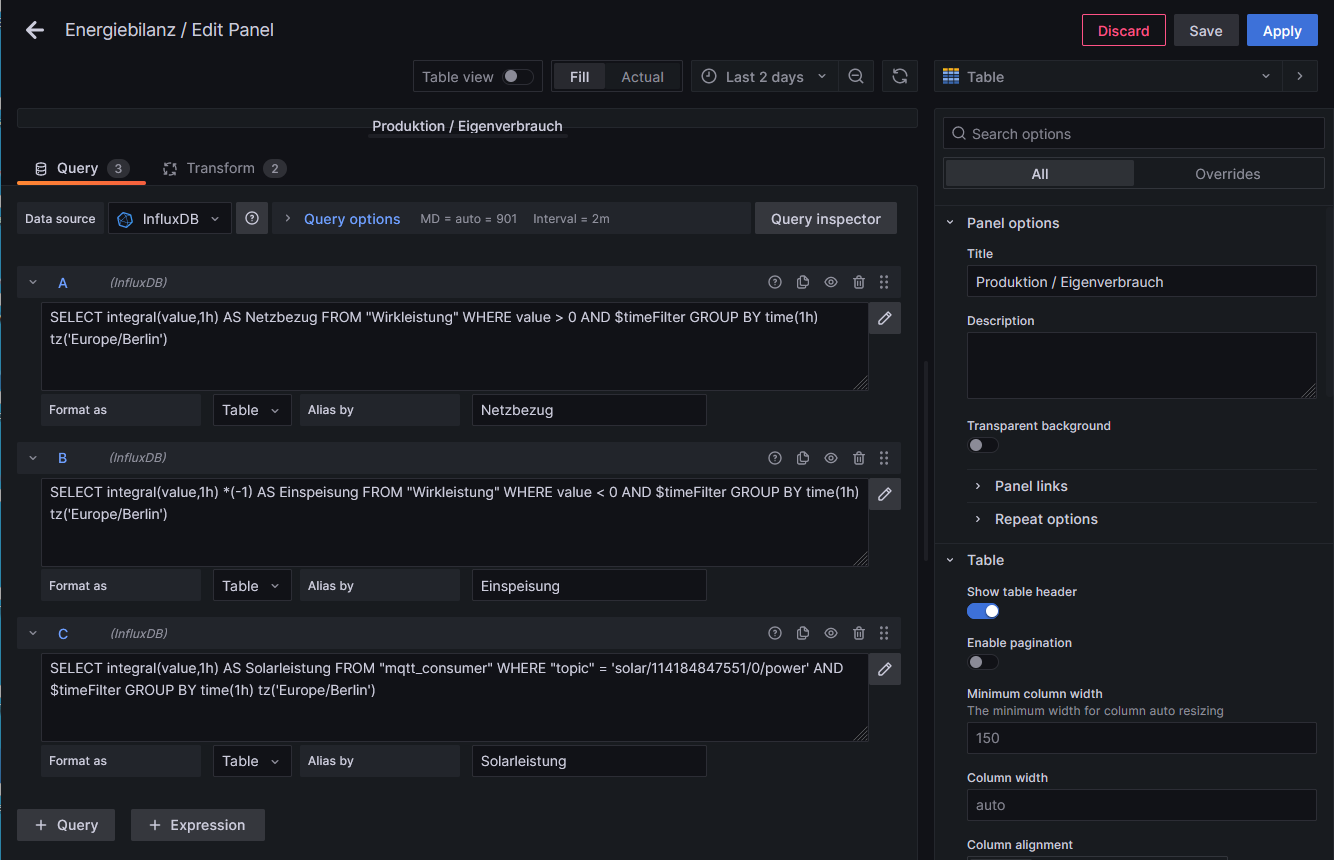1334x860 pixels.
Task: Click the Apply button
Action: coord(1281,31)
